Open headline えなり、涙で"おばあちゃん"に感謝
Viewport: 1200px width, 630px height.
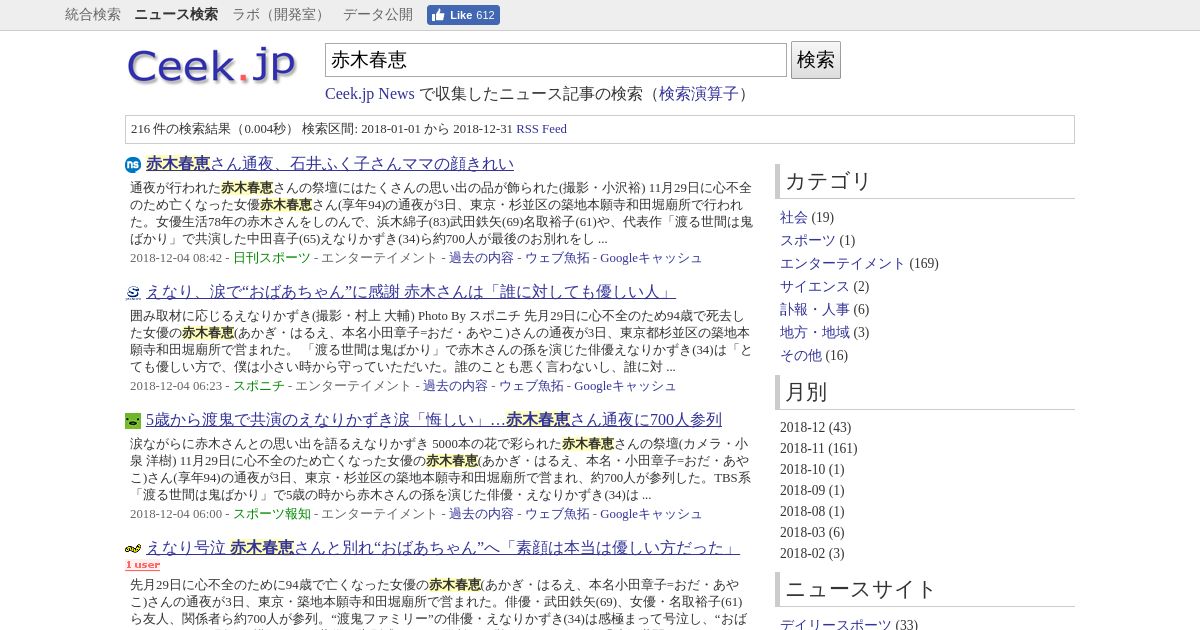point(411,292)
